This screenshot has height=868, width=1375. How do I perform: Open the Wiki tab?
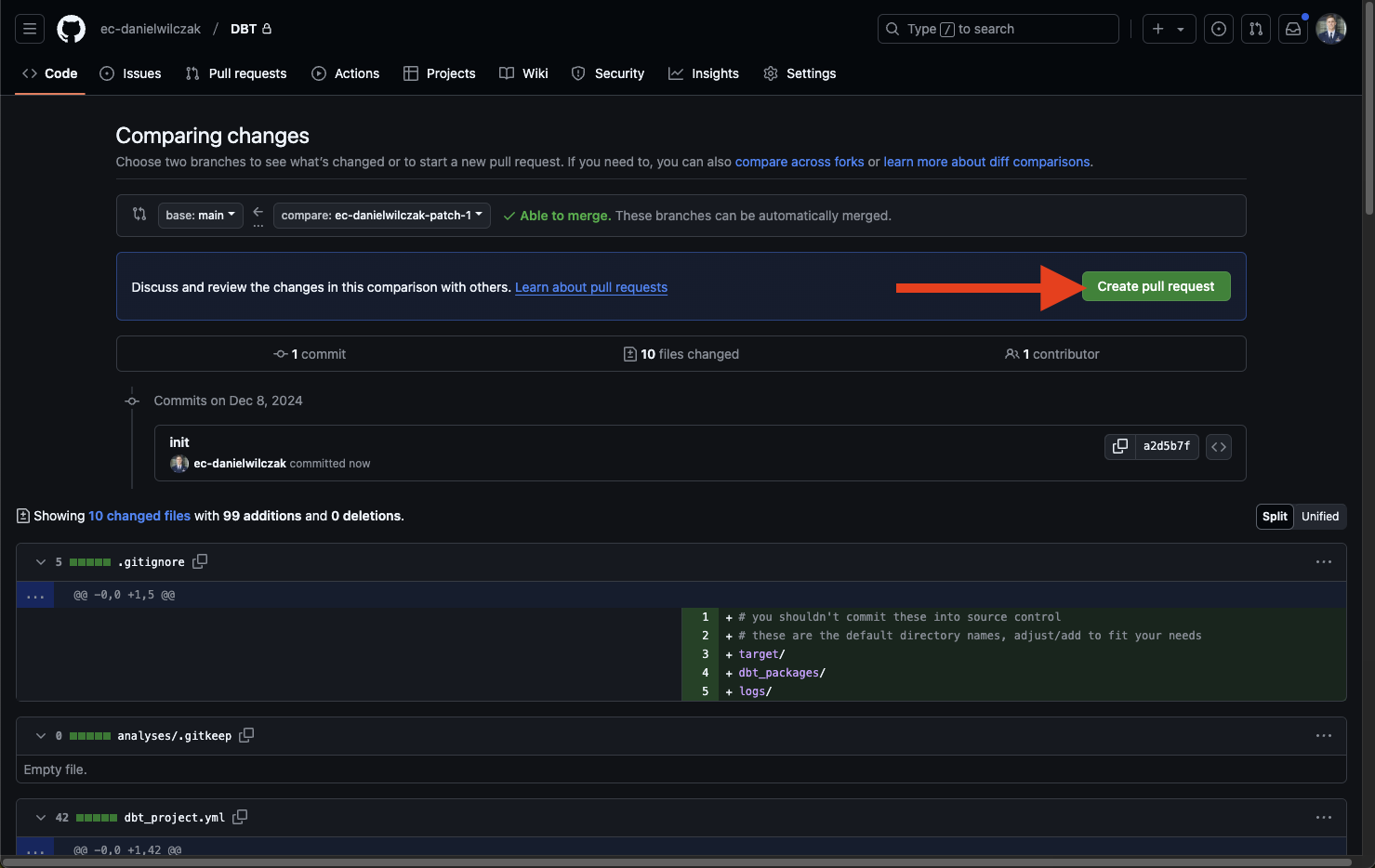[x=524, y=73]
